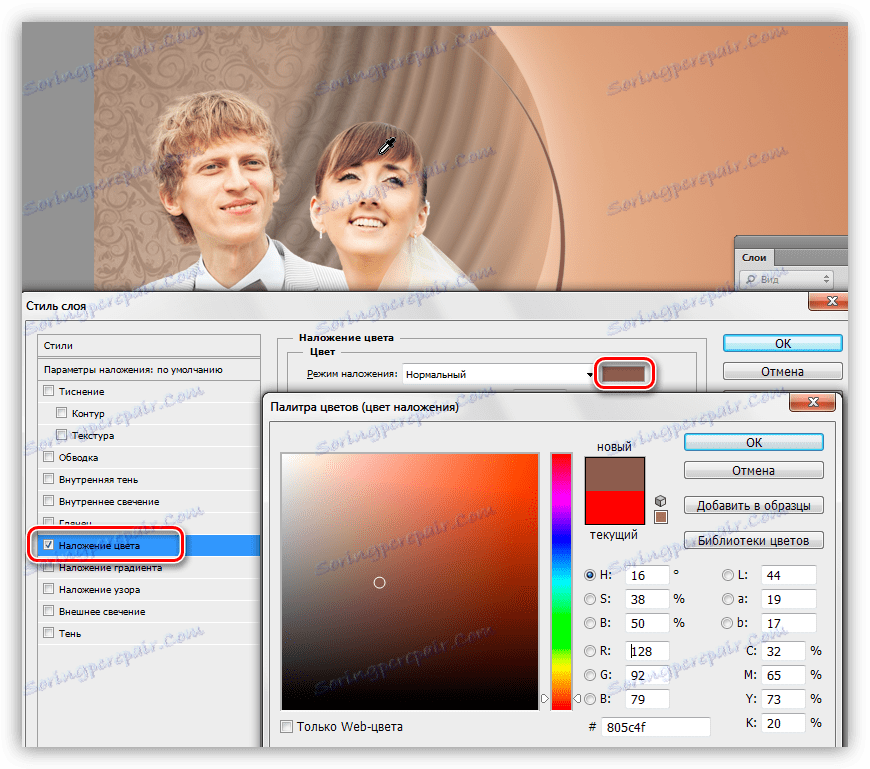Screen dimensions: 870x769
Task: Select Параметры наложения: по умолчанию
Action: pos(149,370)
